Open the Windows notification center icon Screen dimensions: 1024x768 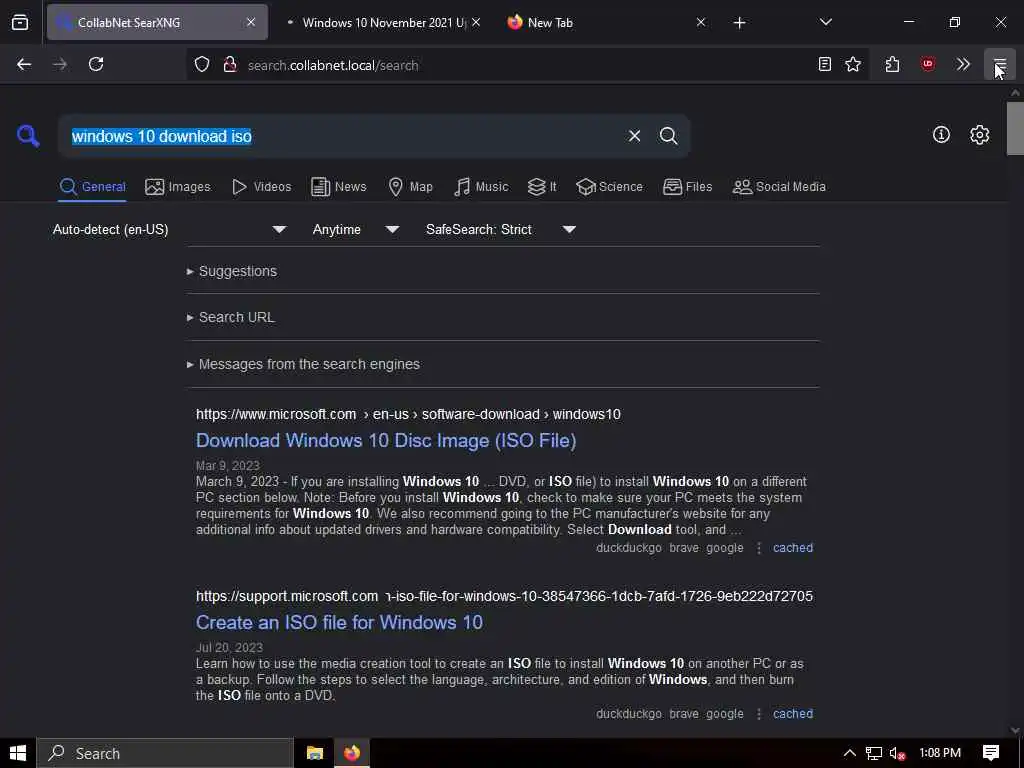click(991, 753)
